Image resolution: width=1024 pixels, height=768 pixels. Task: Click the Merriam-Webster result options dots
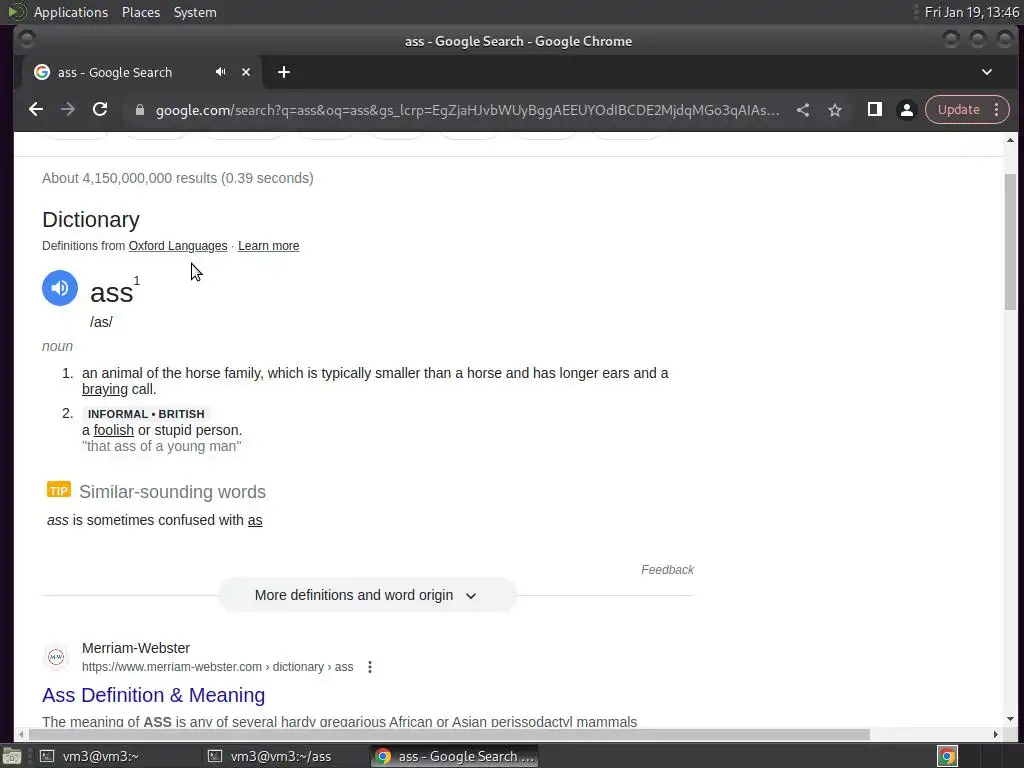pyautogui.click(x=370, y=667)
